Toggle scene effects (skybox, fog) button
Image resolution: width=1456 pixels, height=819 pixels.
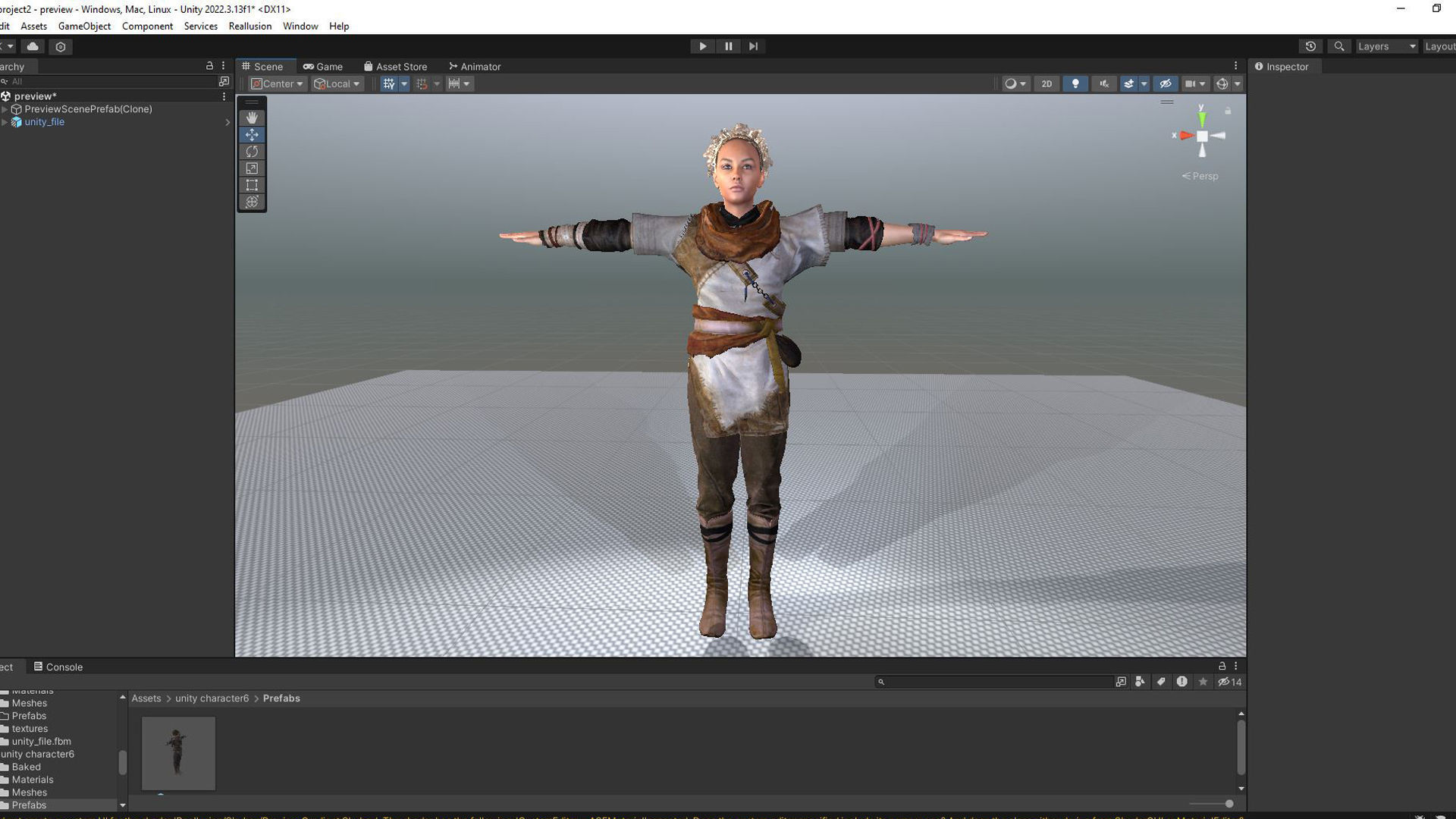[x=1128, y=84]
